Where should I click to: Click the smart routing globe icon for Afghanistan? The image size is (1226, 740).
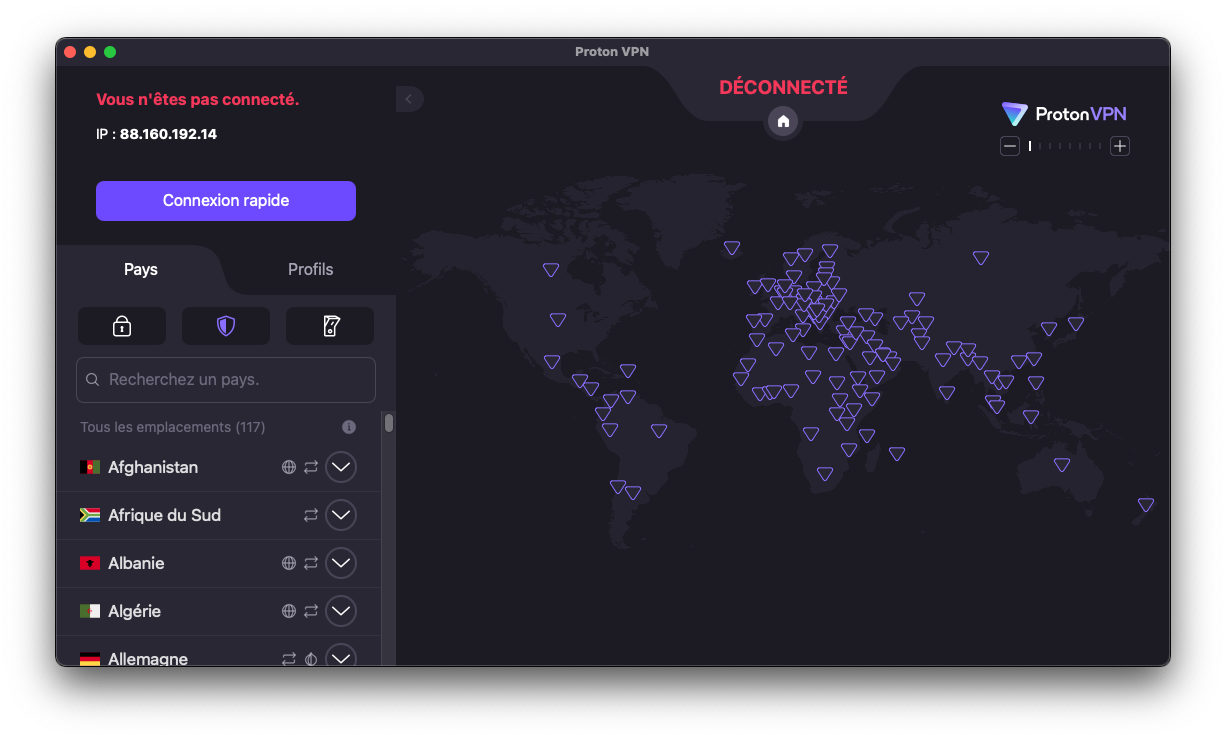(x=289, y=467)
